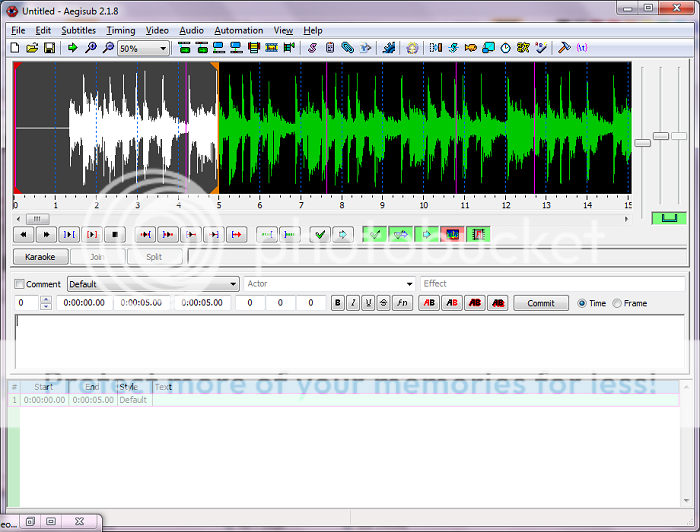Select the Time radio button

coord(583,303)
